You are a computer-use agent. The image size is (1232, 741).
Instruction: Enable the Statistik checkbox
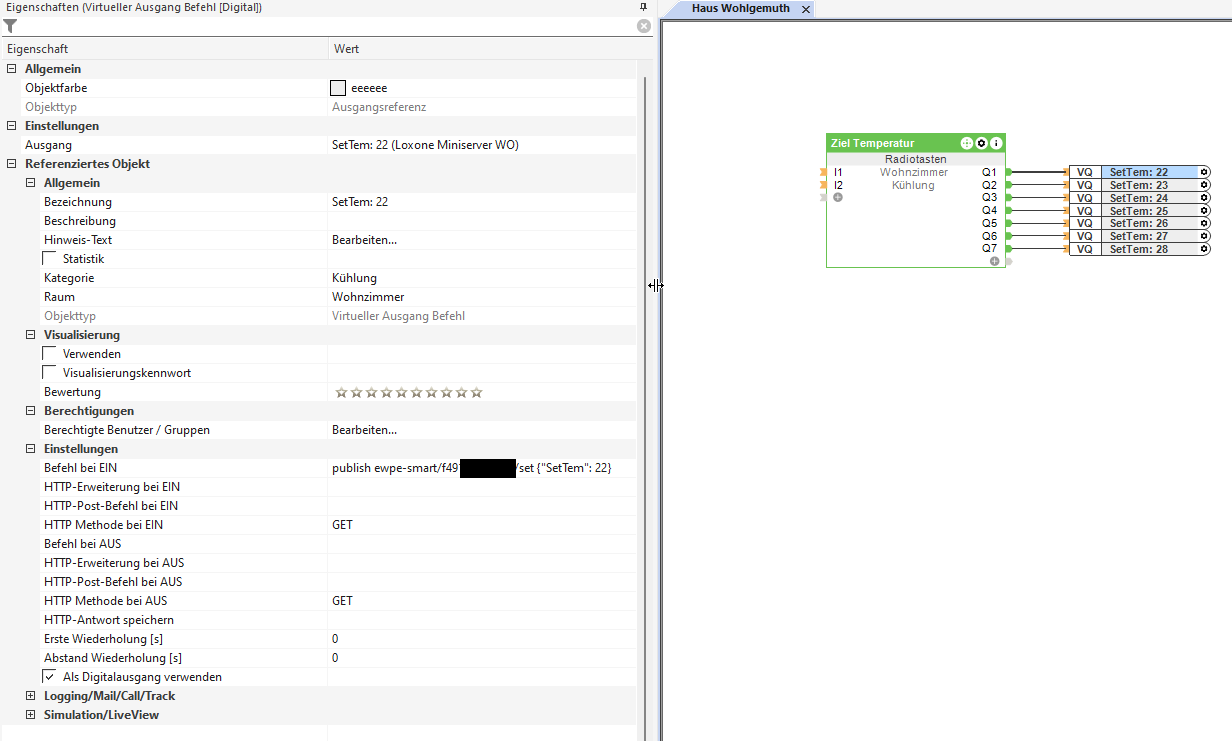click(50, 259)
